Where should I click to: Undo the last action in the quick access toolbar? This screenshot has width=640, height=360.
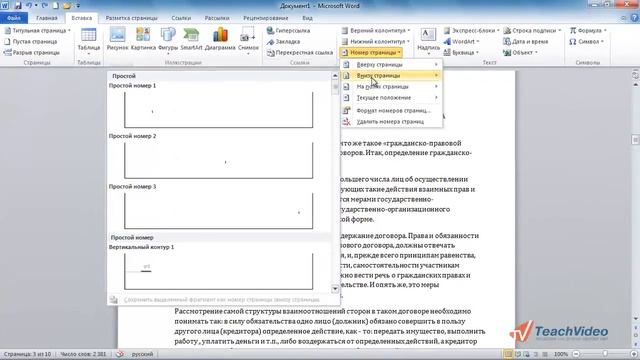click(29, 6)
